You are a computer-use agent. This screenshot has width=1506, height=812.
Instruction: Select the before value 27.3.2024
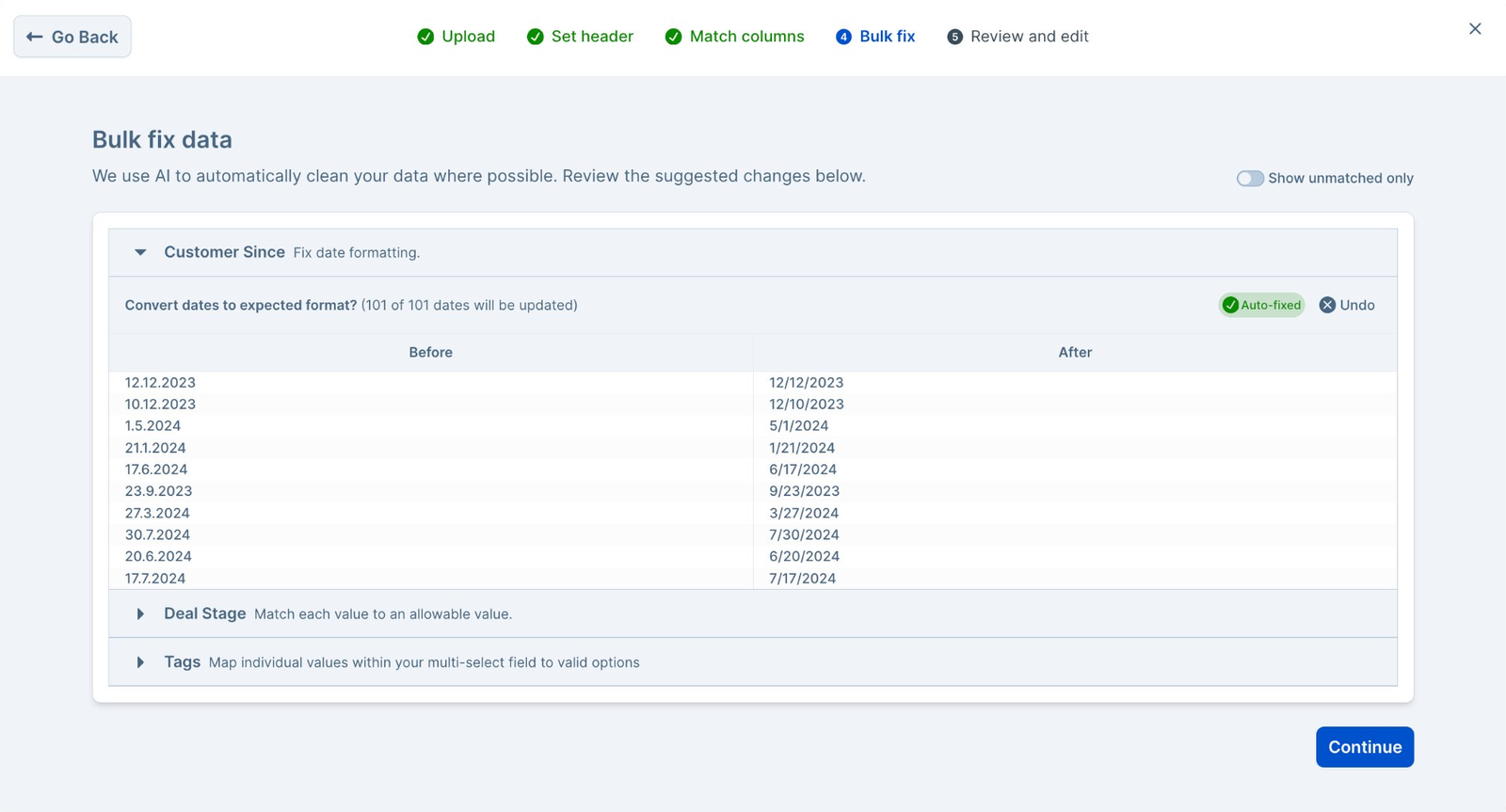tap(157, 514)
